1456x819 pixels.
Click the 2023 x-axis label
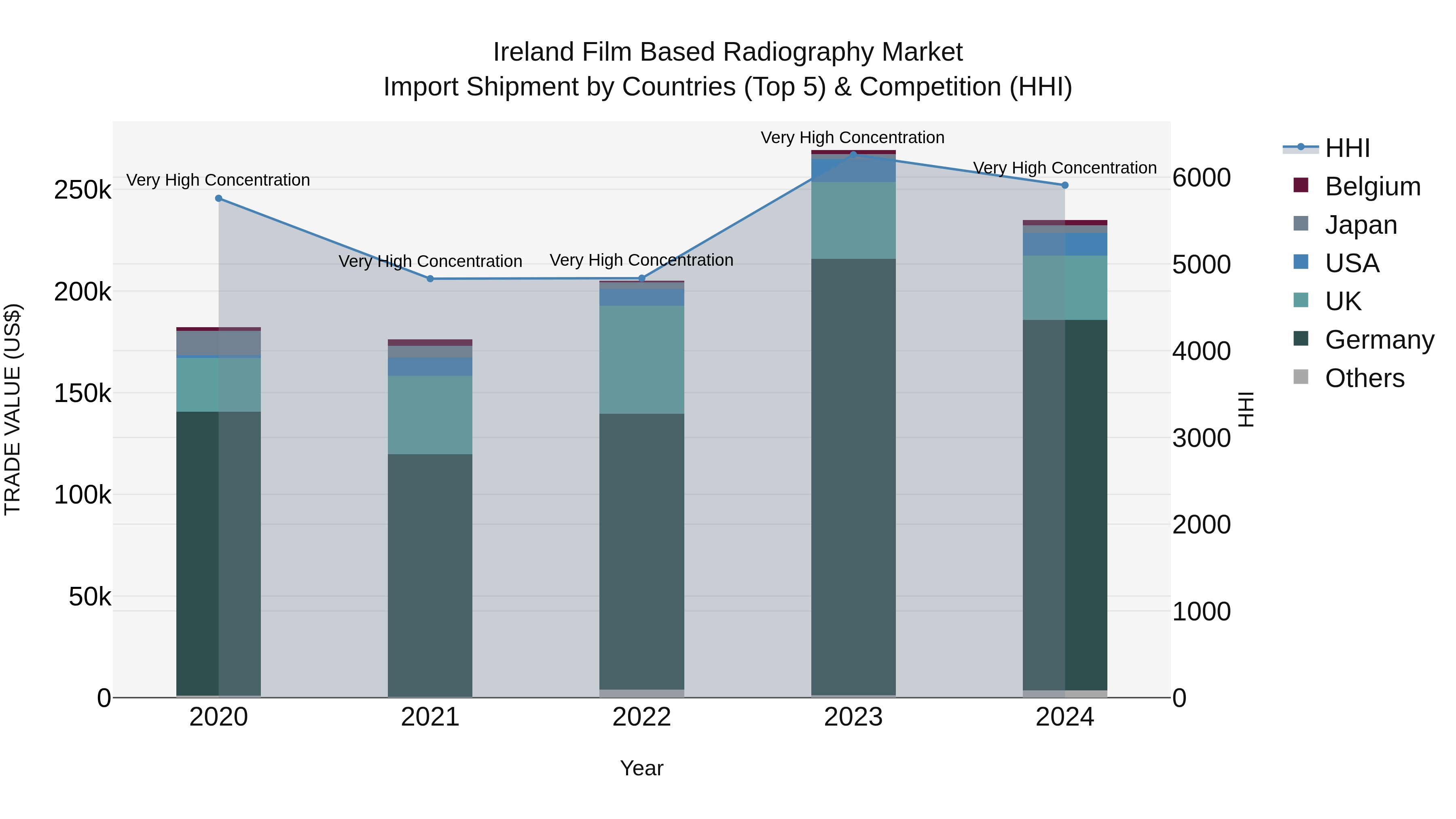[x=853, y=717]
